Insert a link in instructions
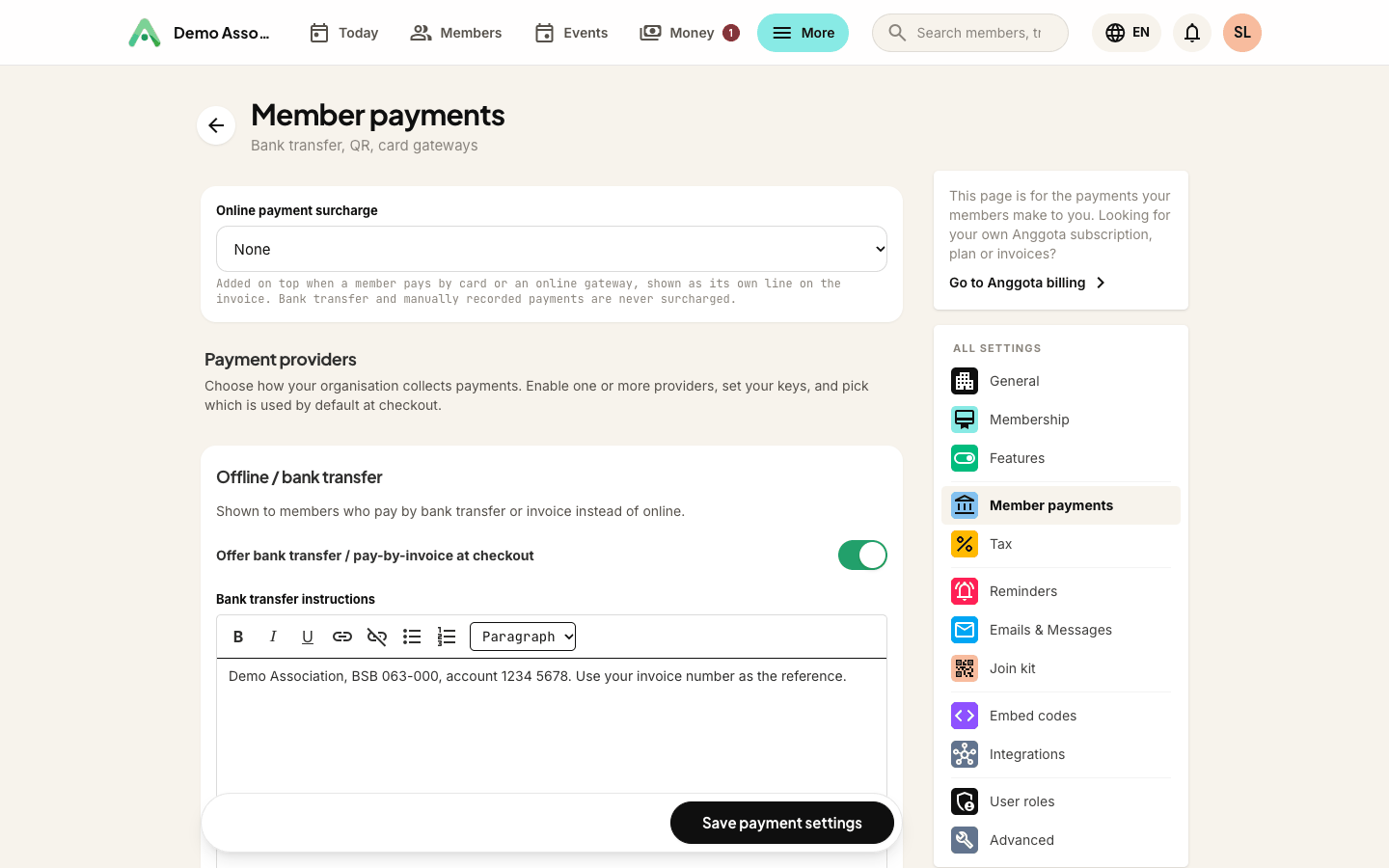This screenshot has height=868, width=1389. click(342, 637)
